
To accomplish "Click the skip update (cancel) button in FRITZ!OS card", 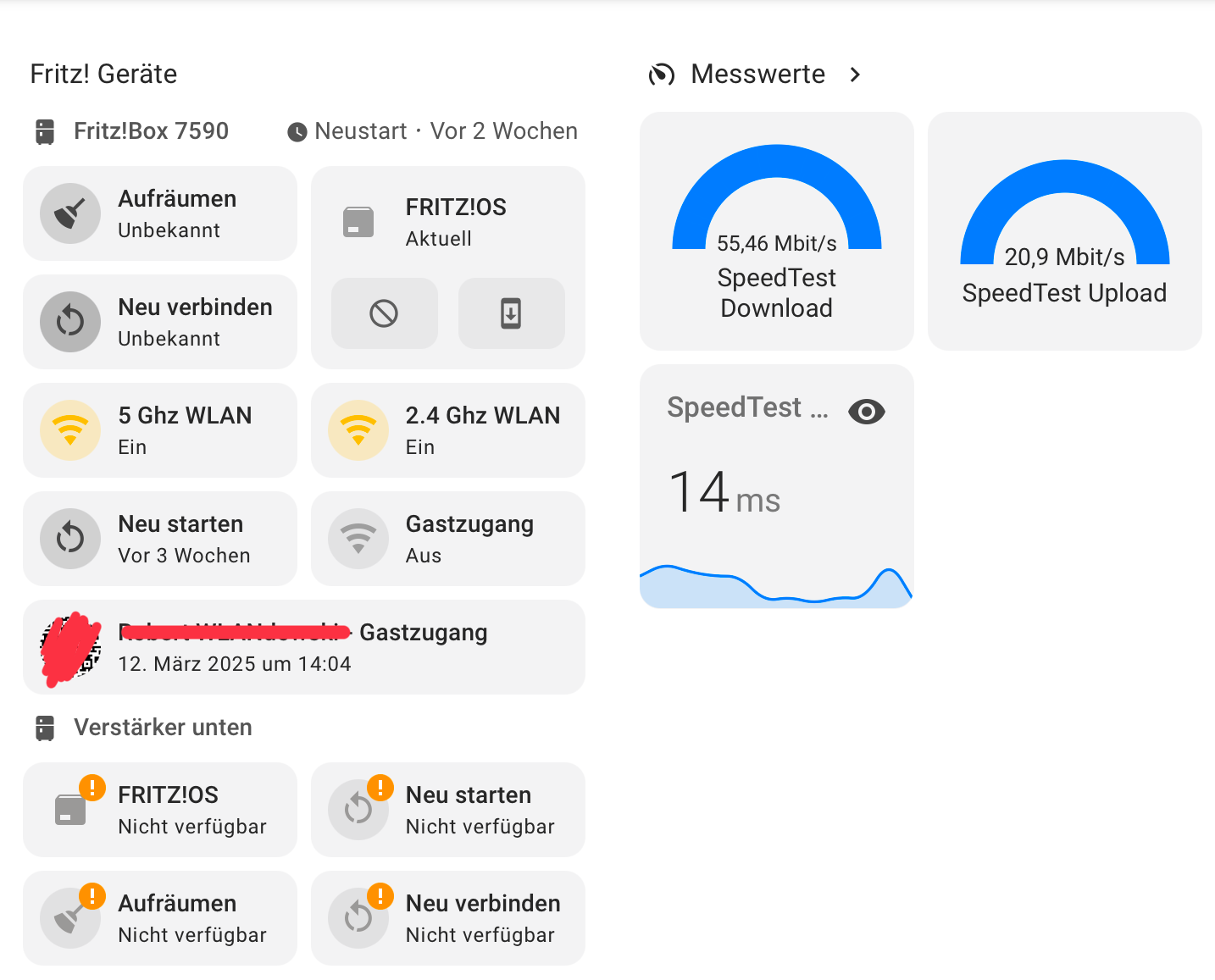I will (x=384, y=313).
